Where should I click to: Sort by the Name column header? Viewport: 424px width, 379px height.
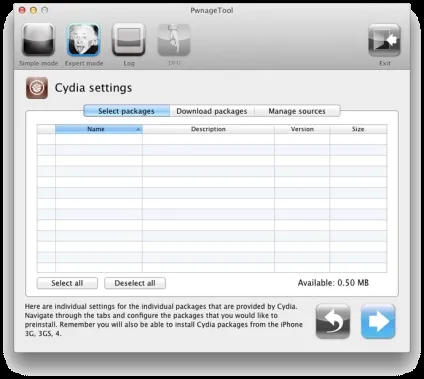click(x=99, y=129)
